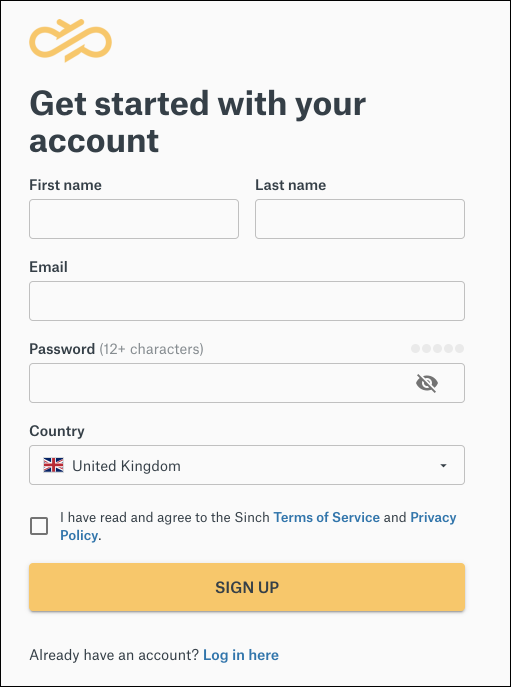Image resolution: width=511 pixels, height=687 pixels.
Task: Follow the Log in here link
Action: point(241,655)
